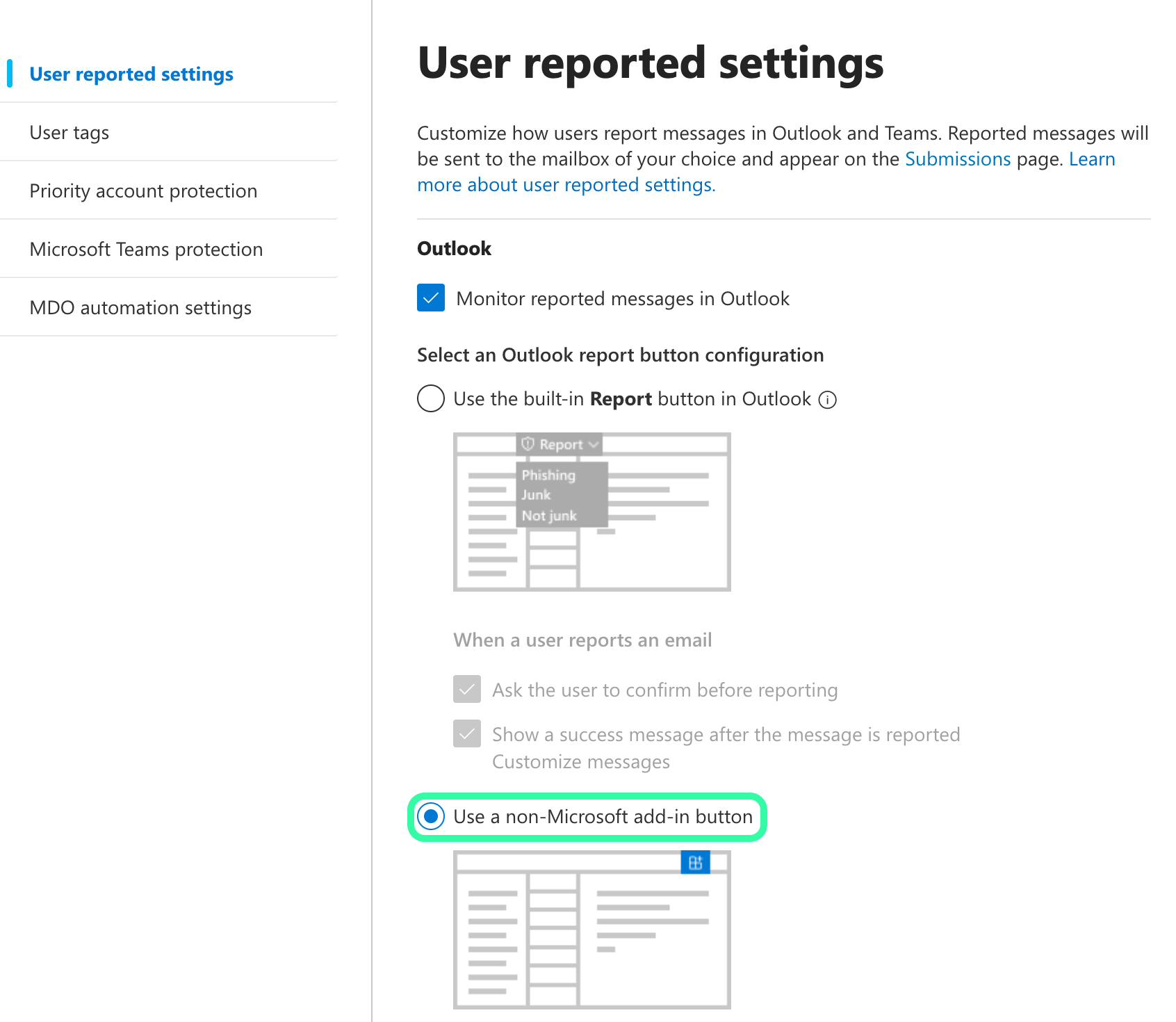
Task: Select Use the built-in Report button option
Action: tap(431, 399)
